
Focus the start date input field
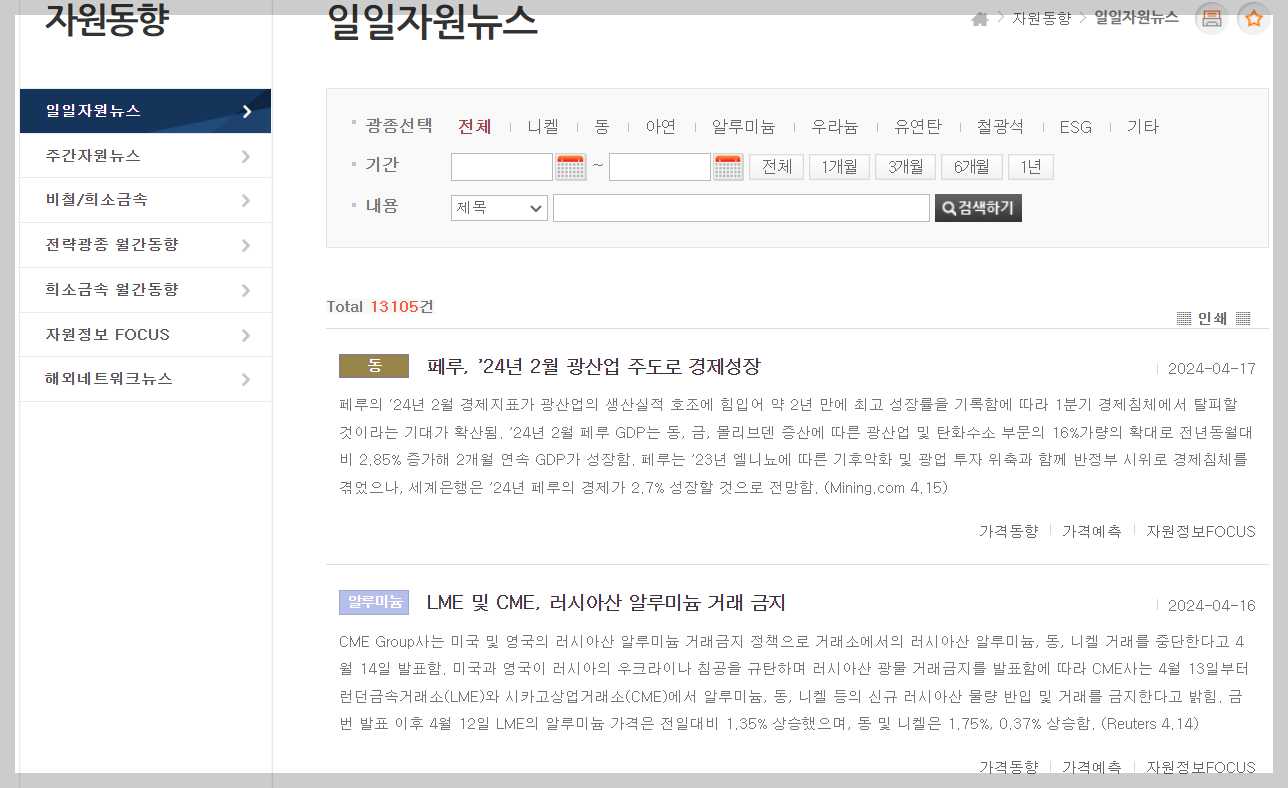point(502,167)
